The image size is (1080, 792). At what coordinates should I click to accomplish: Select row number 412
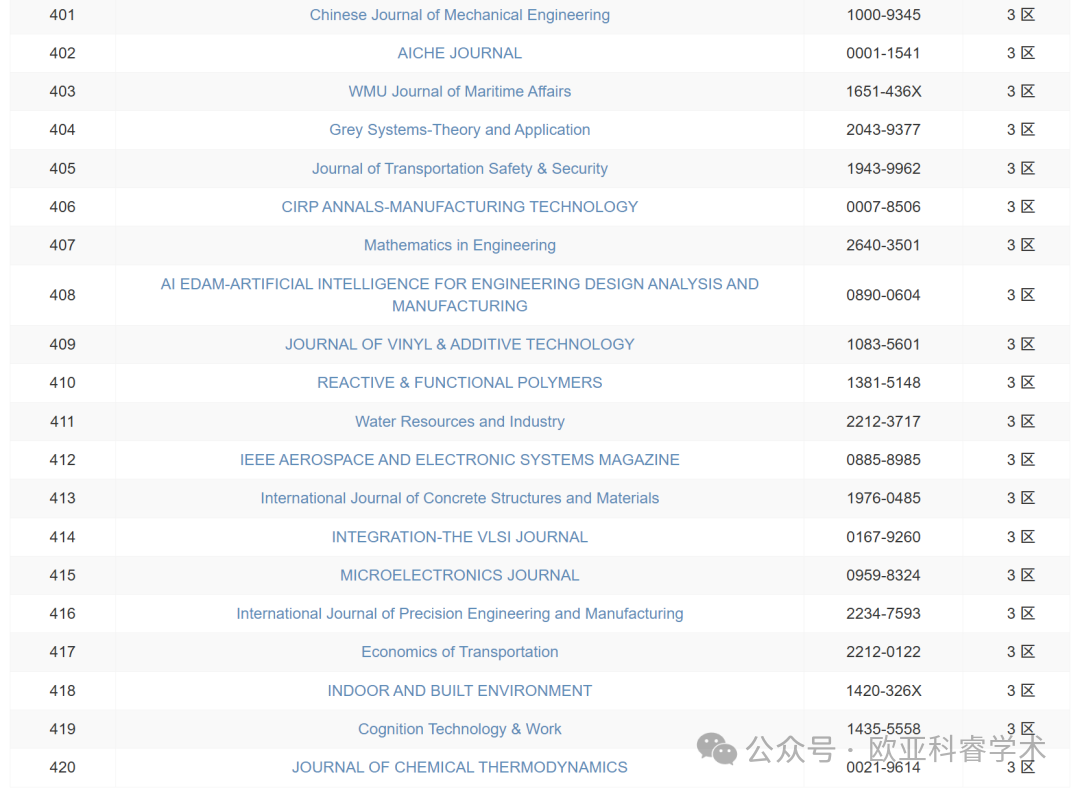pos(62,460)
